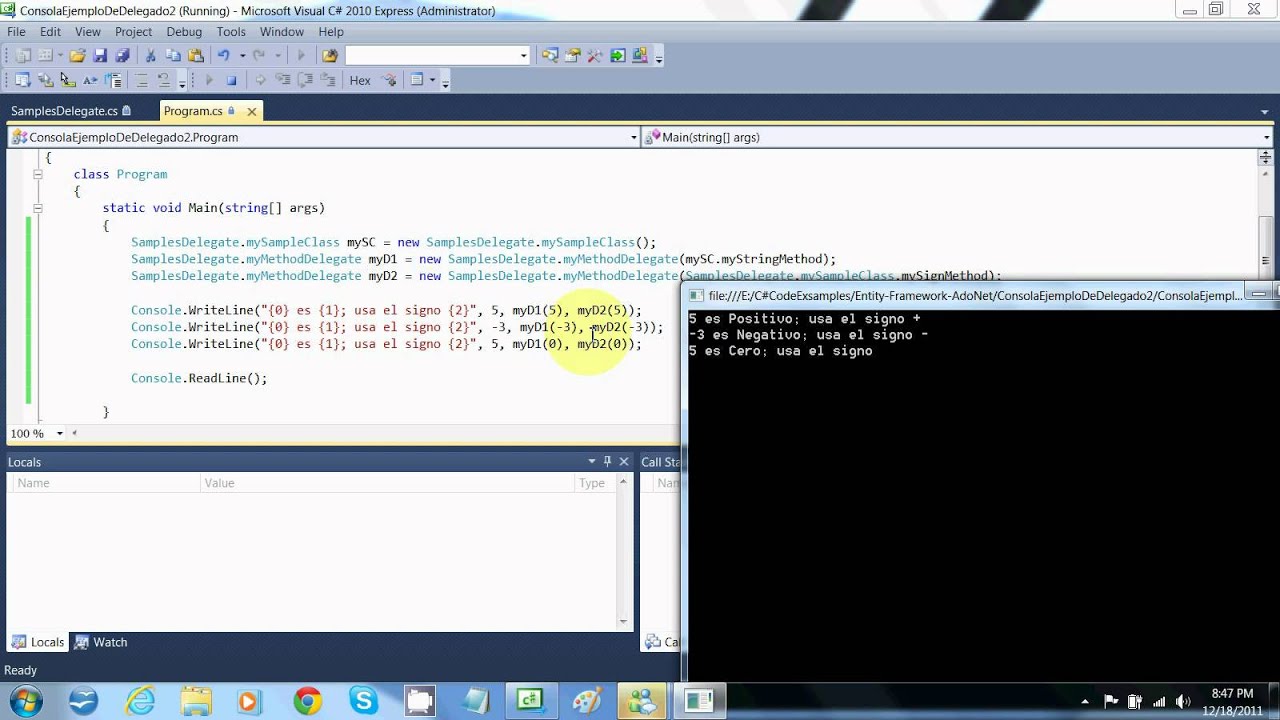Click the Find in Files icon

[x=330, y=56]
